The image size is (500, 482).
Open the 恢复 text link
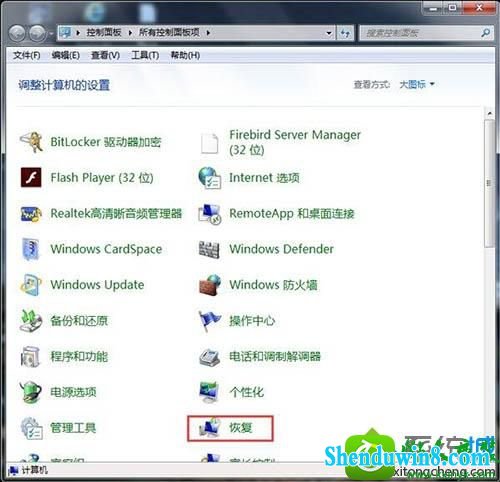[x=240, y=428]
